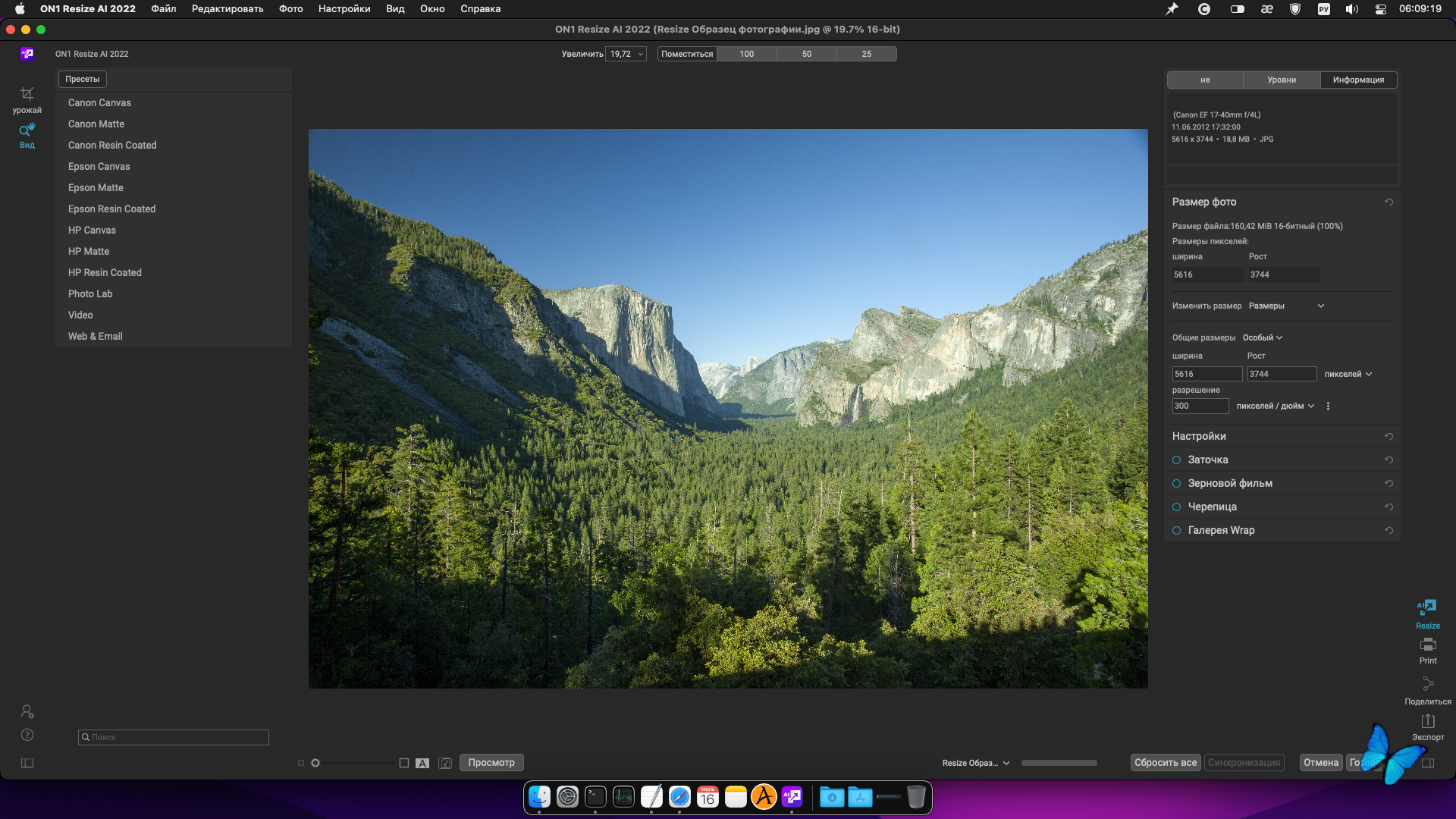Select the Epson Canvas preset
This screenshot has height=819, width=1456.
click(x=99, y=166)
